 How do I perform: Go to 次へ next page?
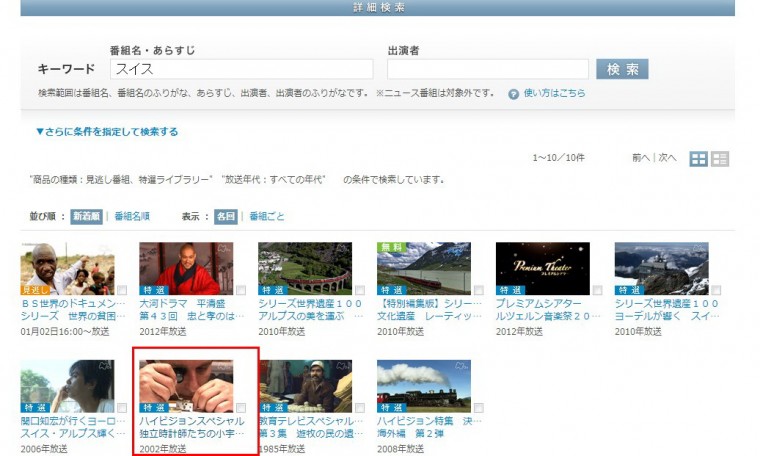pos(667,158)
